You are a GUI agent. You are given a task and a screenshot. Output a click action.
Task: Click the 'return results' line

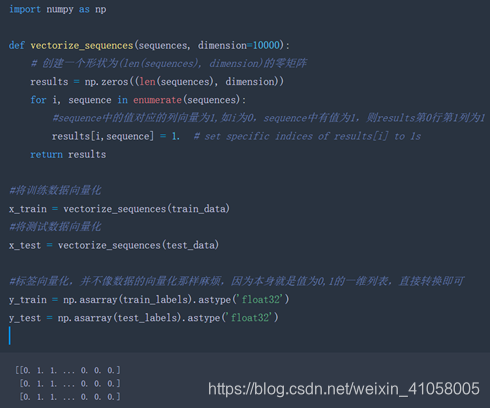click(x=68, y=154)
